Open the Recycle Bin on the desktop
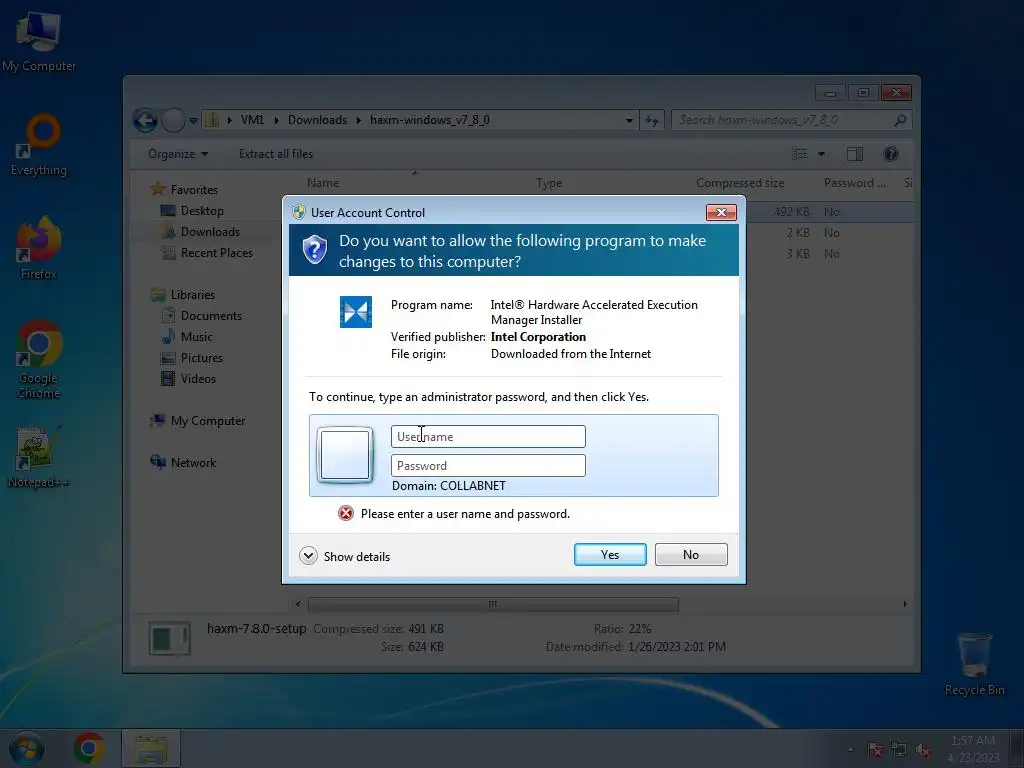Viewport: 1024px width, 768px height. [x=974, y=664]
